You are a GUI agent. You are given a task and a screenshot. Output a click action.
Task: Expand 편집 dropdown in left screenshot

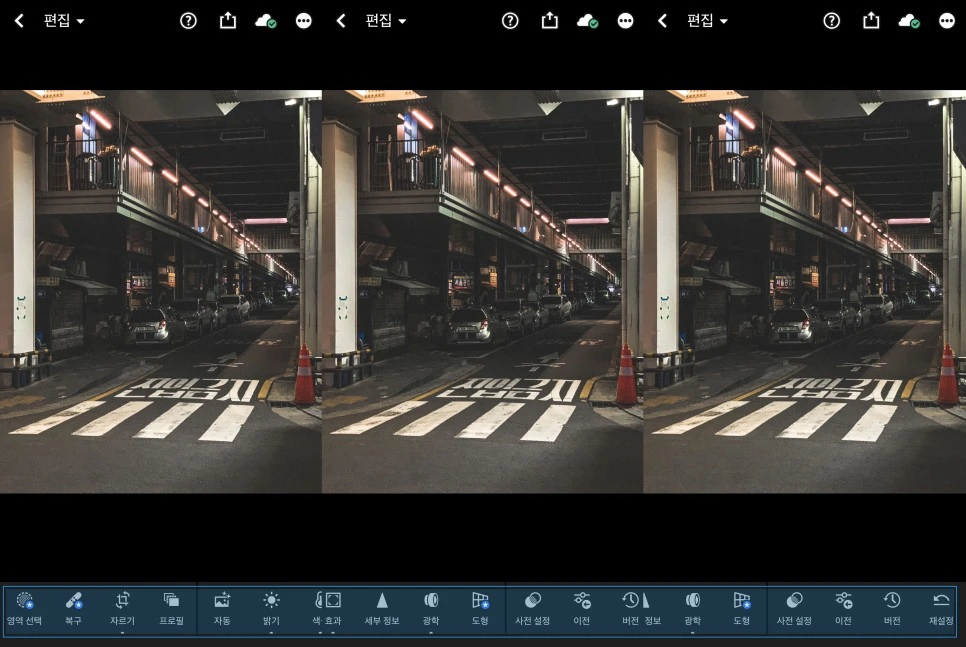[63, 21]
